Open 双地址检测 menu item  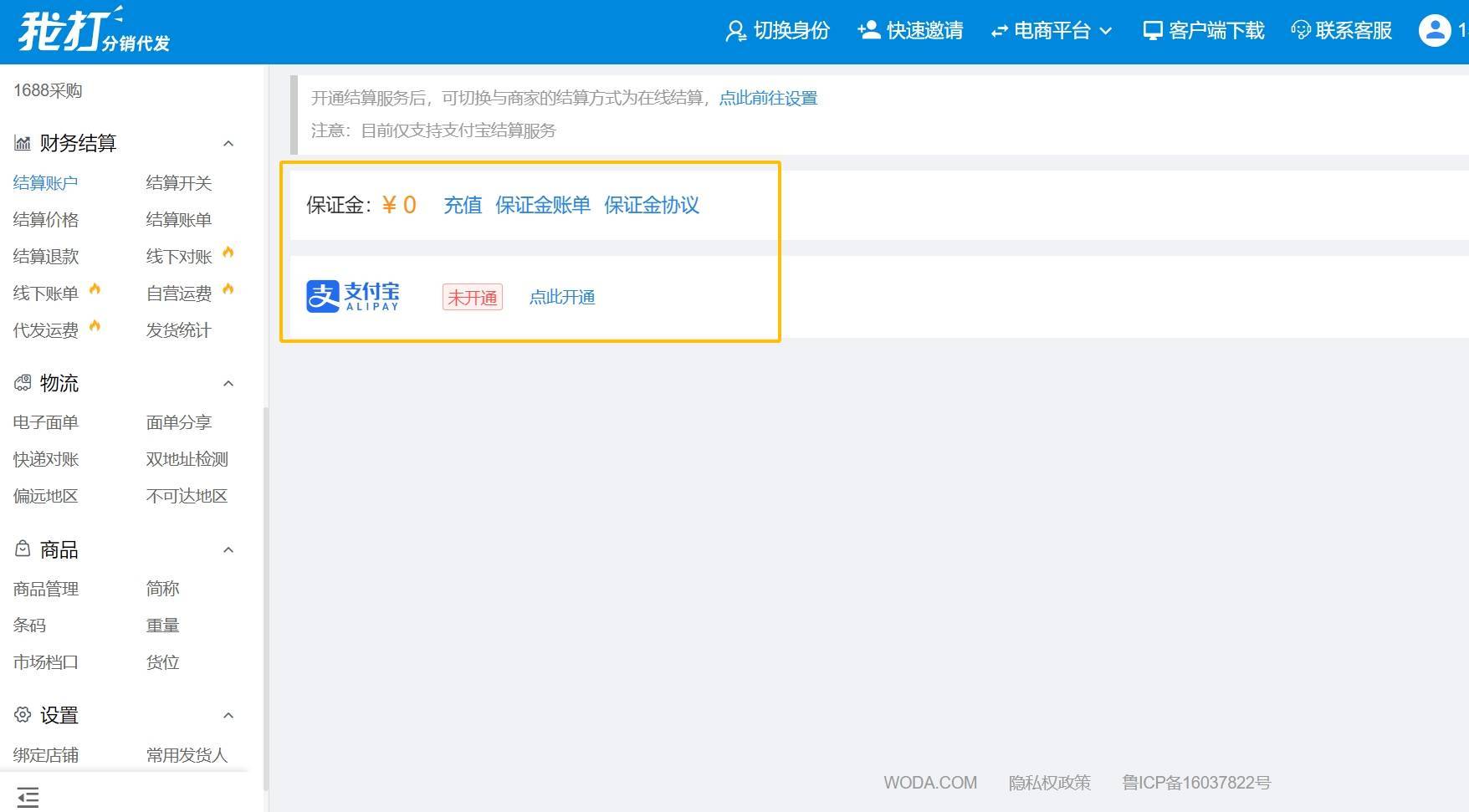187,459
